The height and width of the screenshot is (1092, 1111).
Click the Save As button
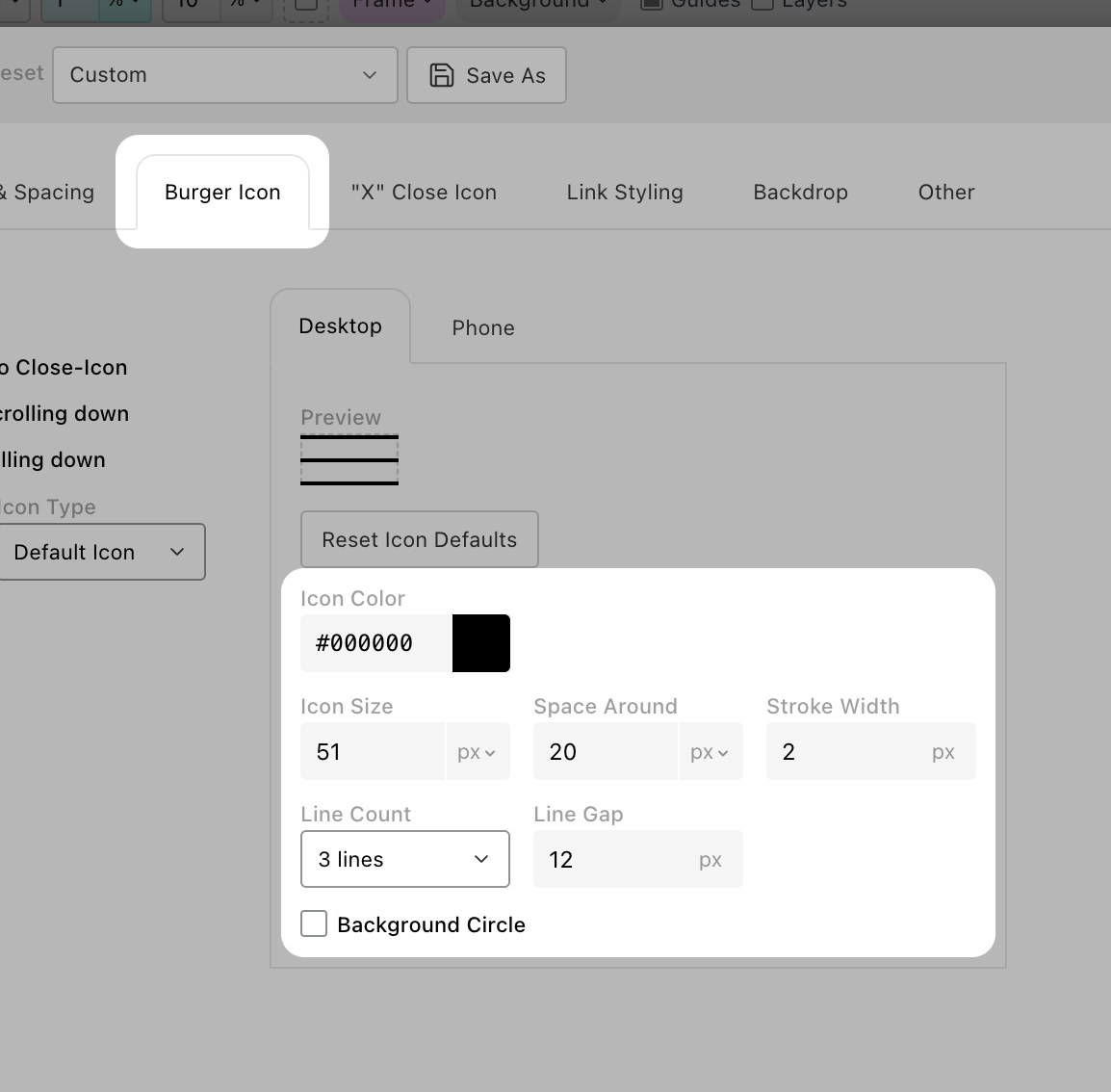point(486,75)
